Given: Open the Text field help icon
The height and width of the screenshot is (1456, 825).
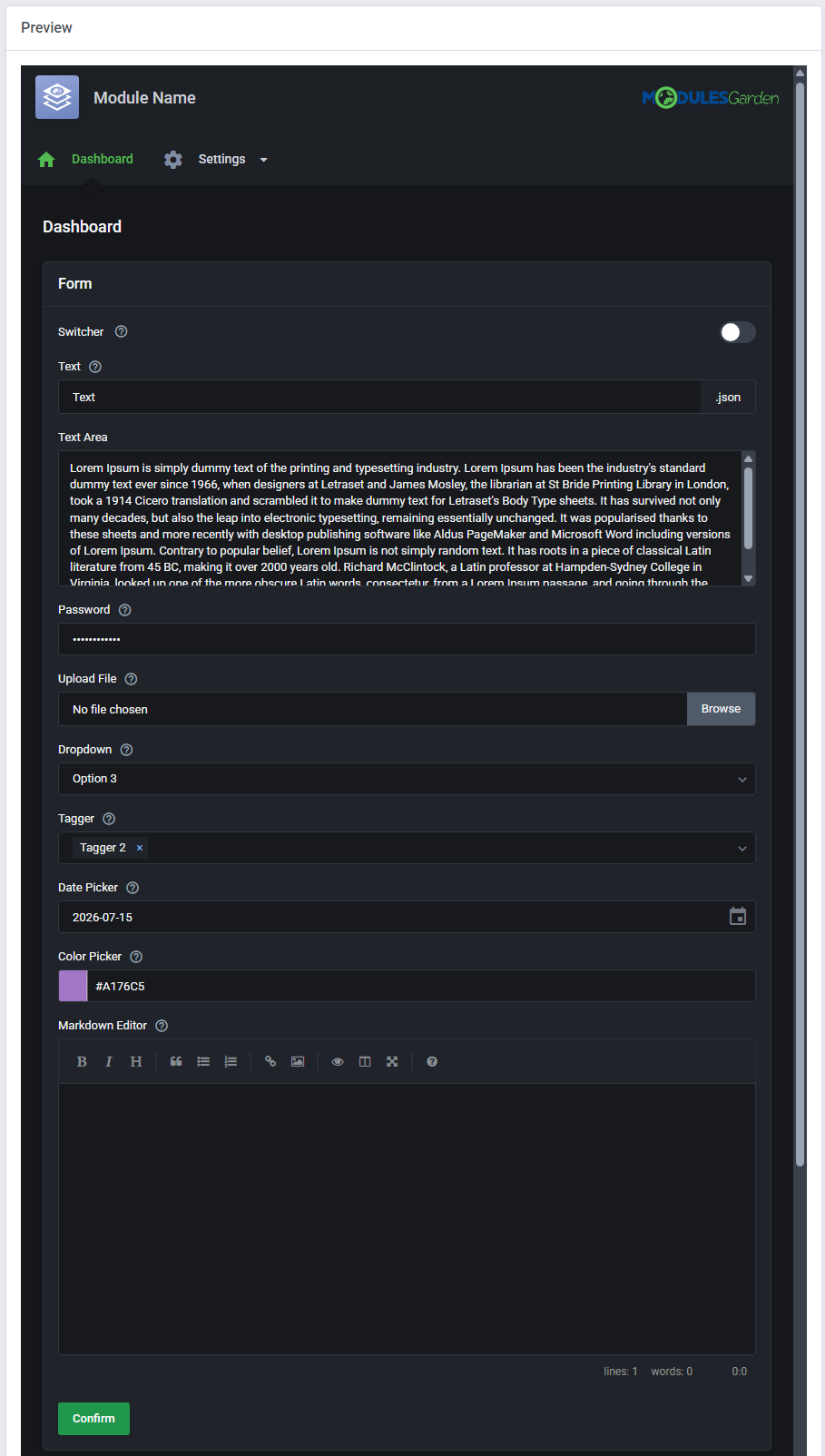Looking at the screenshot, I should (x=95, y=367).
